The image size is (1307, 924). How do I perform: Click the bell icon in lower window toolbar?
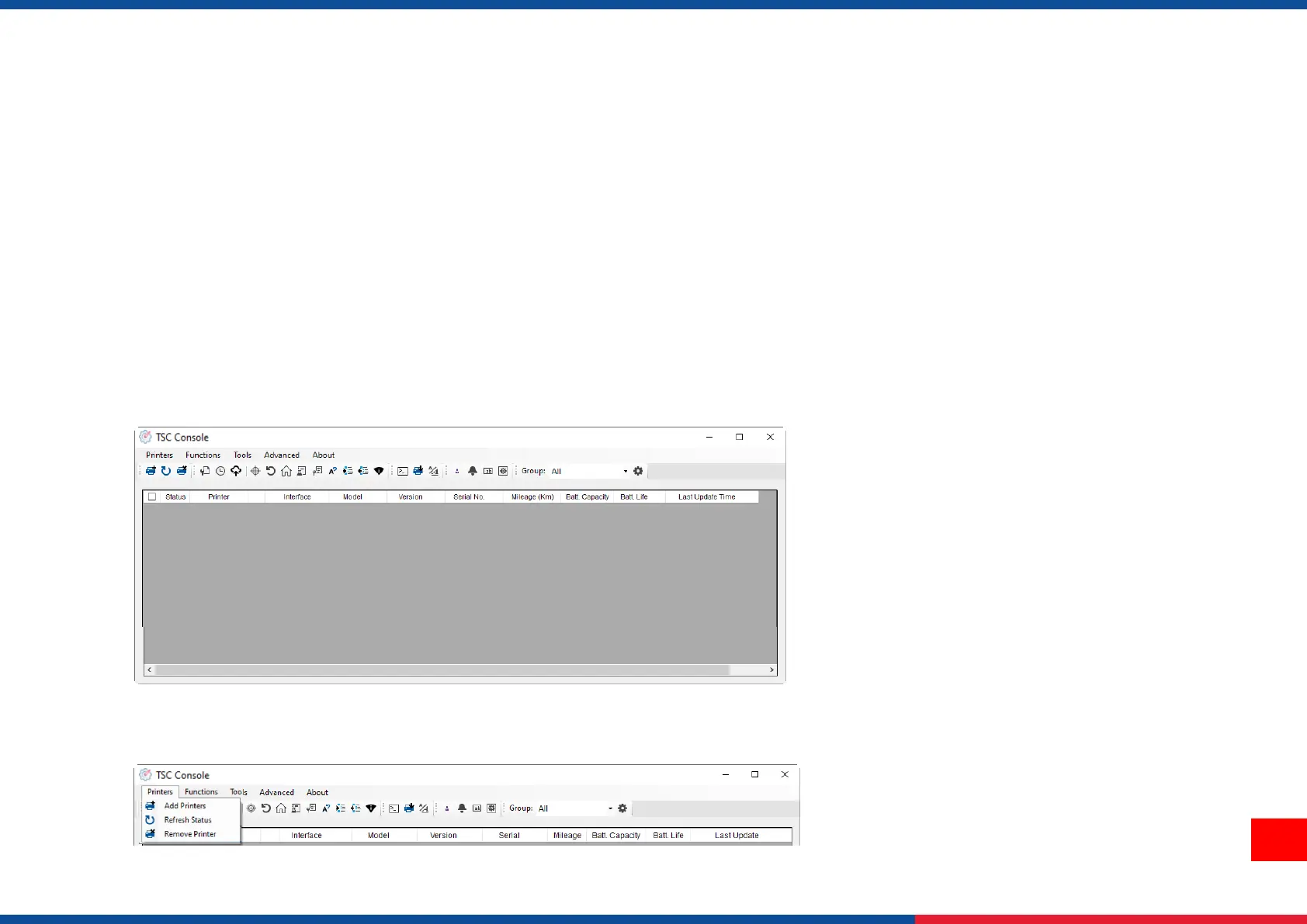pos(462,808)
